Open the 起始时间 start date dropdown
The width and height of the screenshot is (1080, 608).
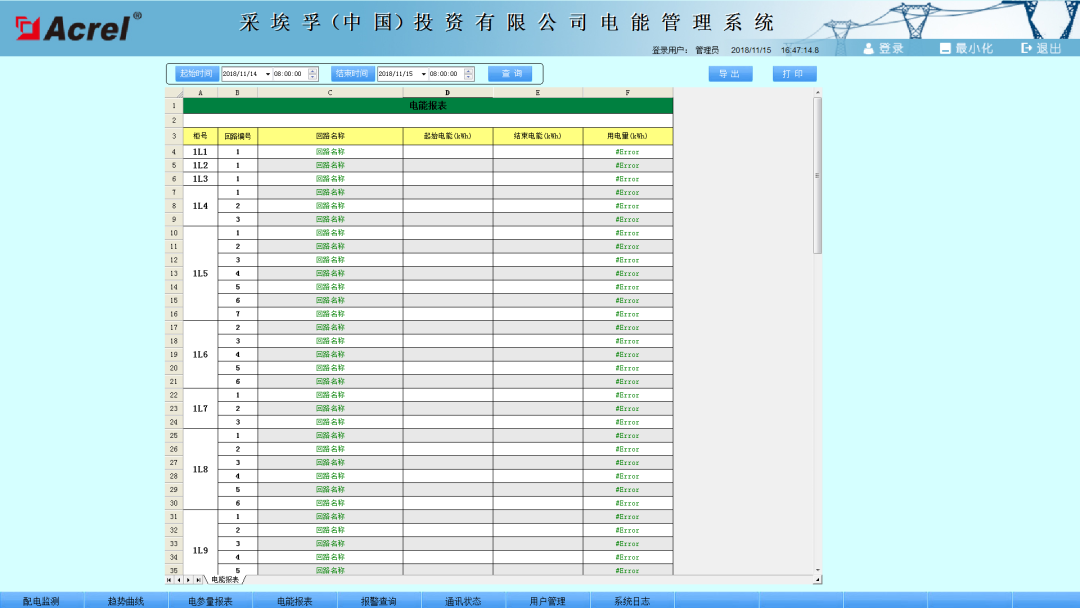point(268,73)
